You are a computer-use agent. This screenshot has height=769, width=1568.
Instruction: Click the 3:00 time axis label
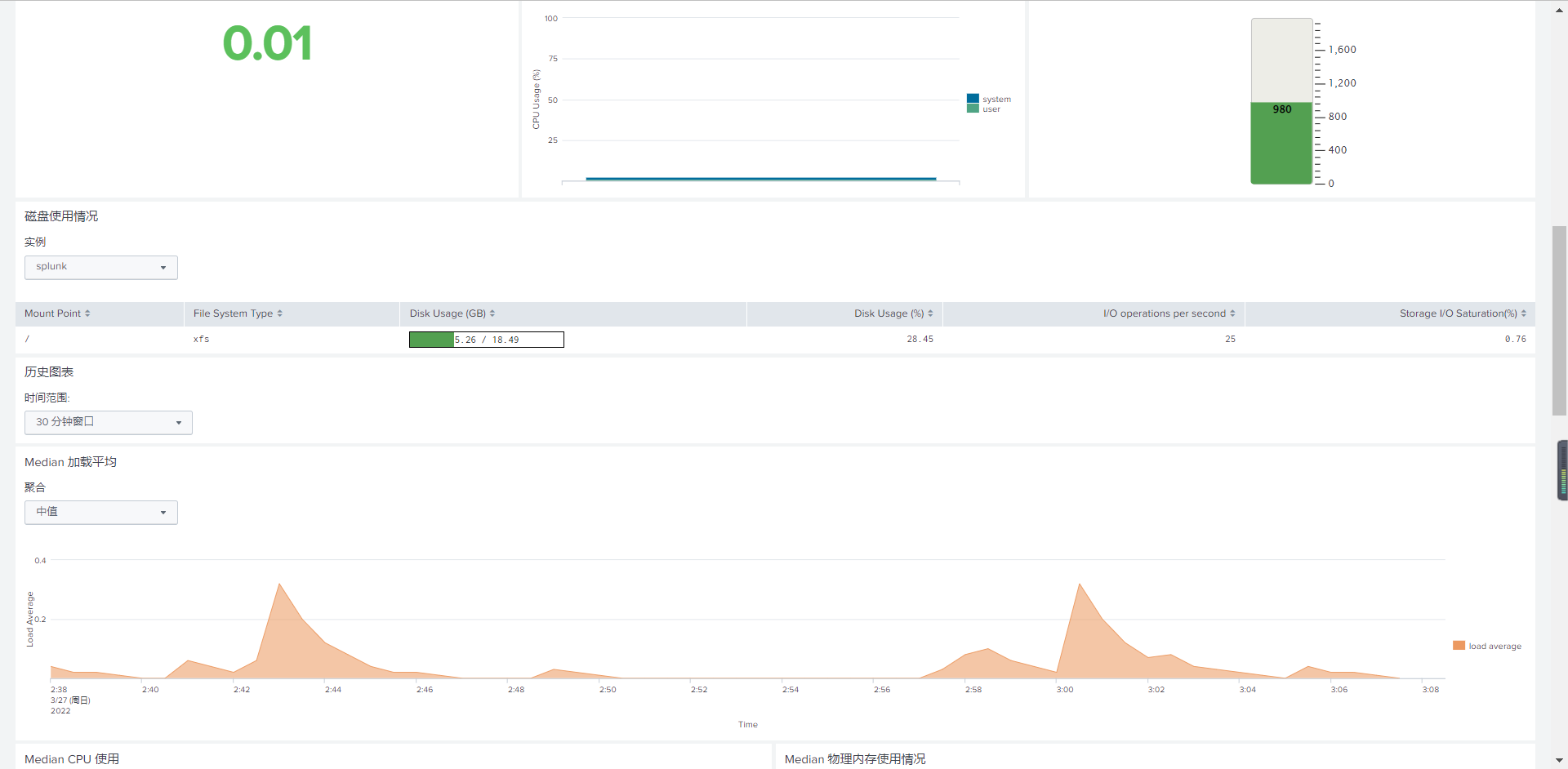1065,690
